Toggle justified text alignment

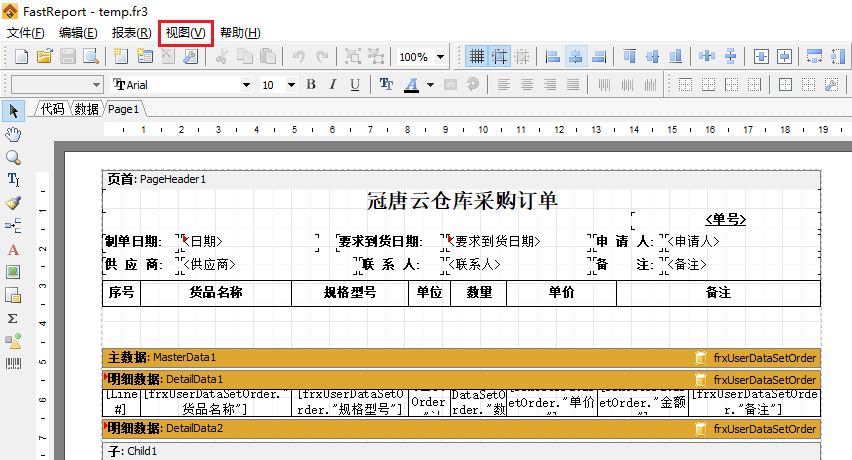coord(573,85)
